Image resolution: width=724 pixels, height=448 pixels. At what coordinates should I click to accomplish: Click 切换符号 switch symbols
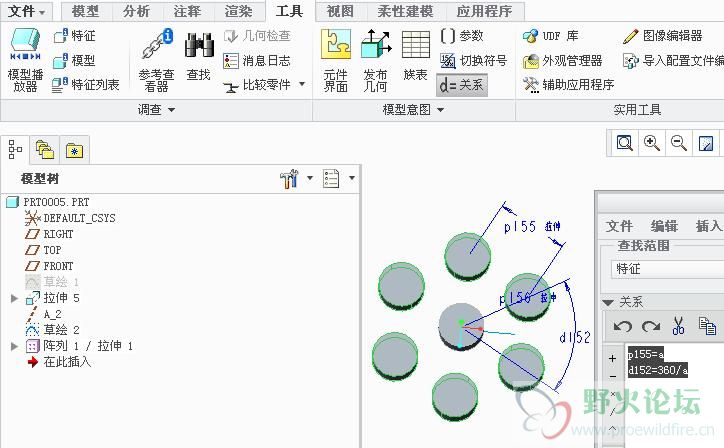click(474, 61)
